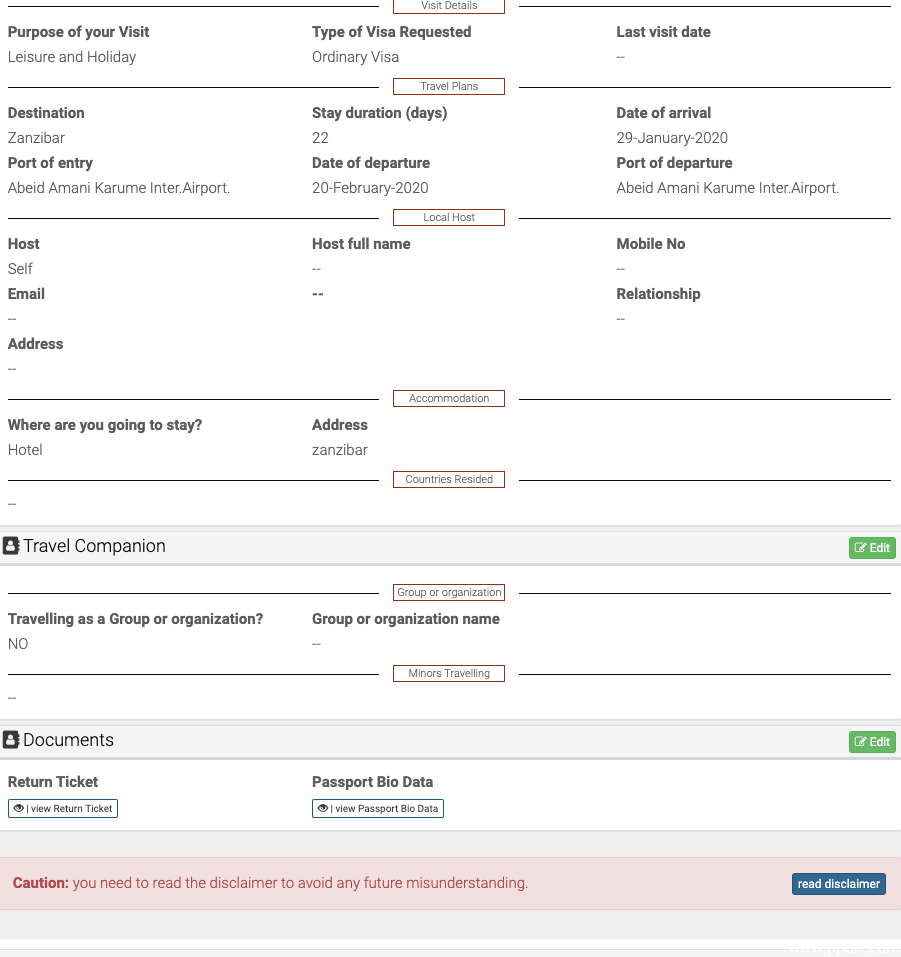Screen dimensions: 901x957
Task: Click the Documents panel heading
Action: coord(68,740)
